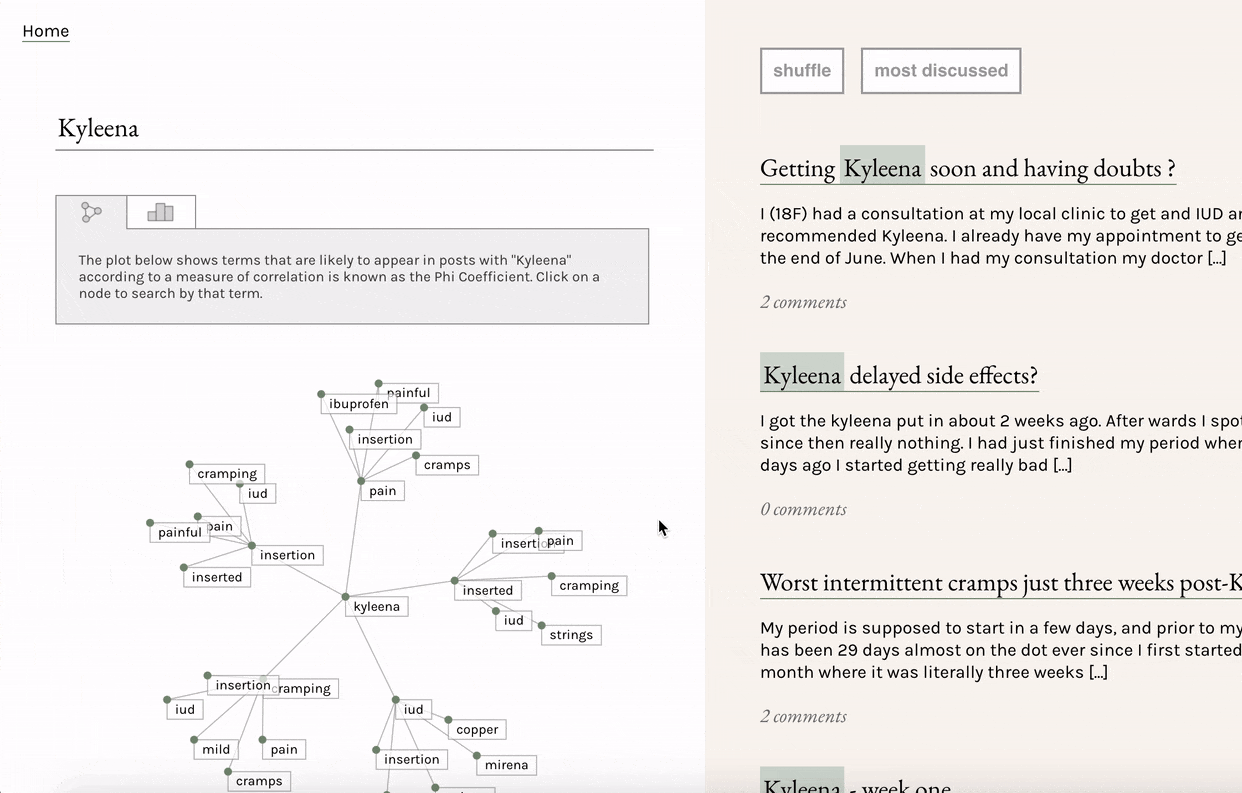Select the copper node in the graph
The width and height of the screenshot is (1242, 793).
tap(477, 730)
